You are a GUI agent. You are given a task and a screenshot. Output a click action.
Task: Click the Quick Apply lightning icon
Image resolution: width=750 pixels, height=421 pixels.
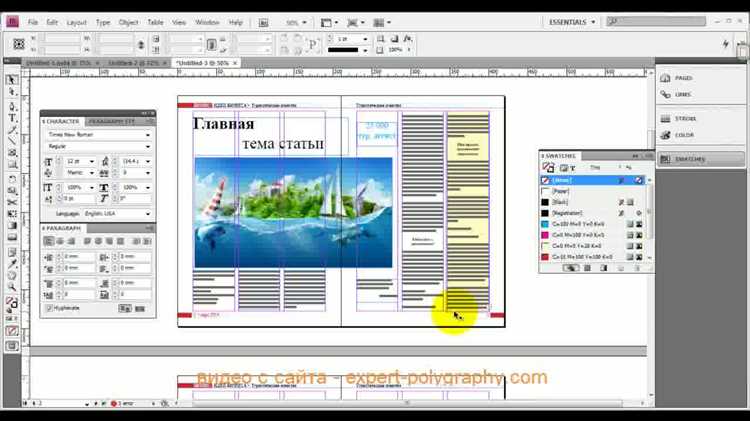pyautogui.click(x=726, y=44)
